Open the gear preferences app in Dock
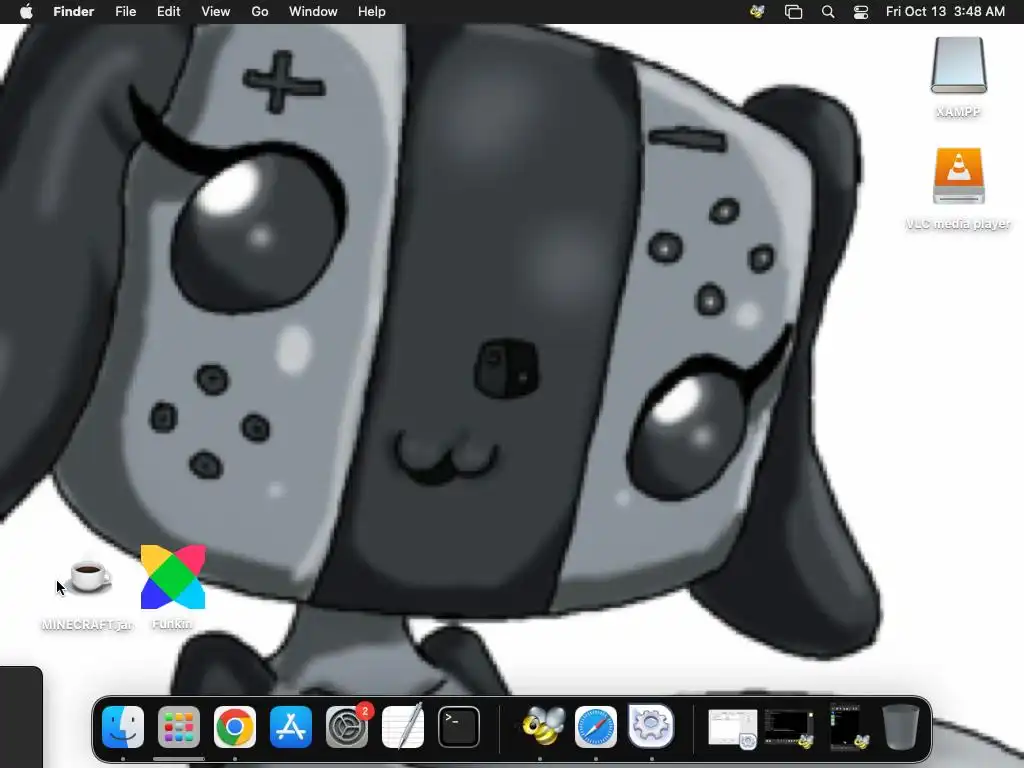The width and height of the screenshot is (1024, 768). pyautogui.click(x=651, y=726)
